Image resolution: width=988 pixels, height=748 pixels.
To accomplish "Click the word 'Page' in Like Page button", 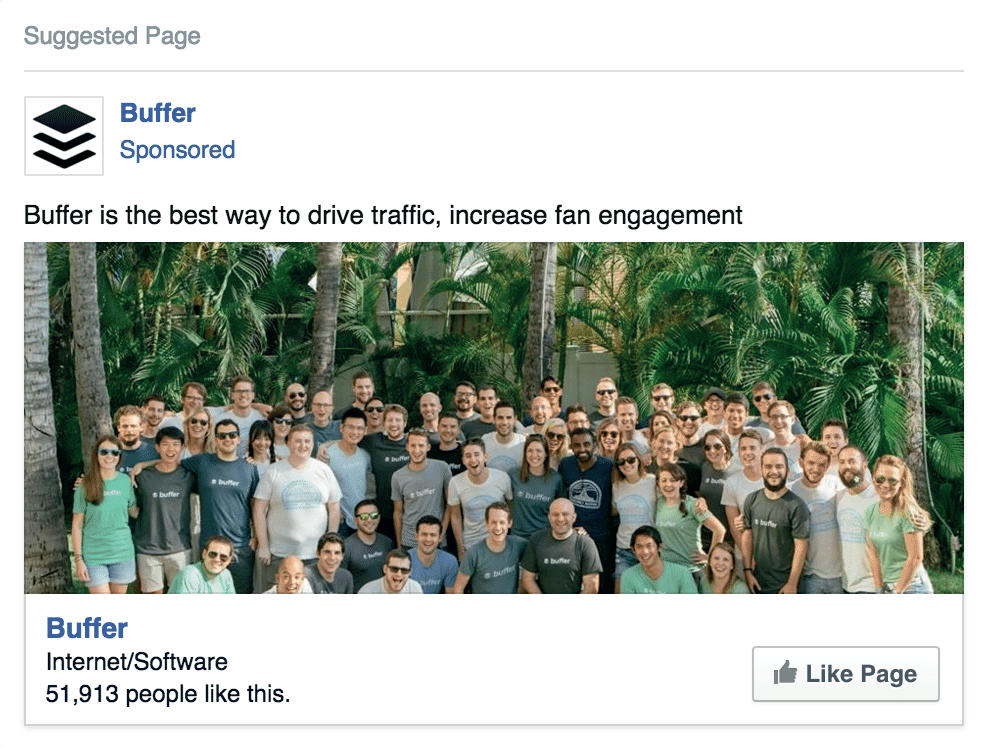I will pyautogui.click(x=888, y=674).
